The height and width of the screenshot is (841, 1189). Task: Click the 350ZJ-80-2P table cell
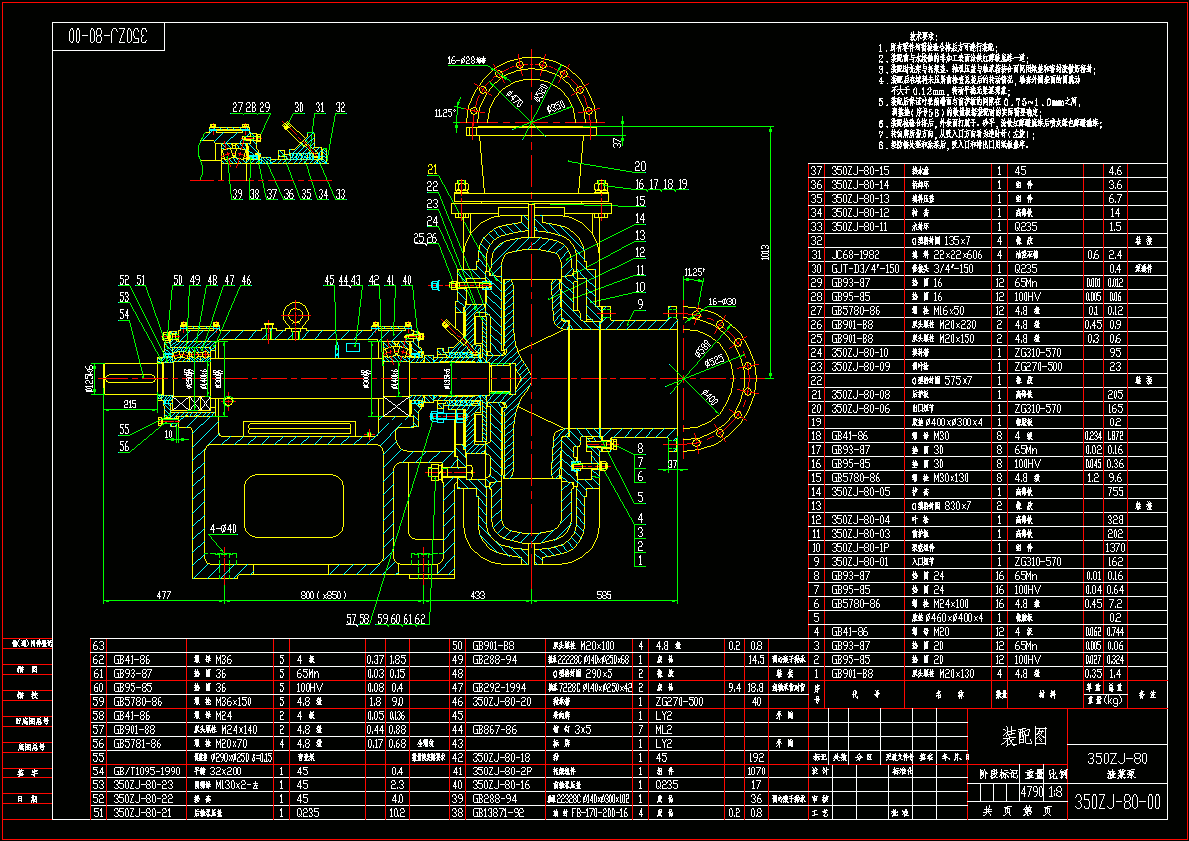point(502,771)
